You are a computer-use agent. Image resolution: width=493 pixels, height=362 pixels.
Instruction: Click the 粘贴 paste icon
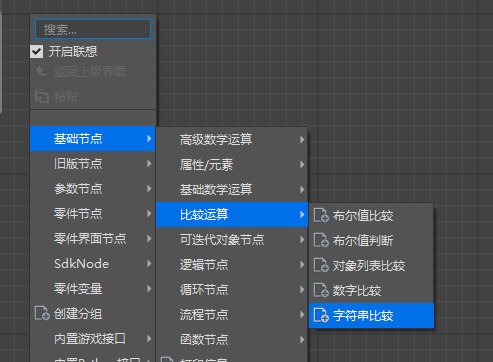42,96
